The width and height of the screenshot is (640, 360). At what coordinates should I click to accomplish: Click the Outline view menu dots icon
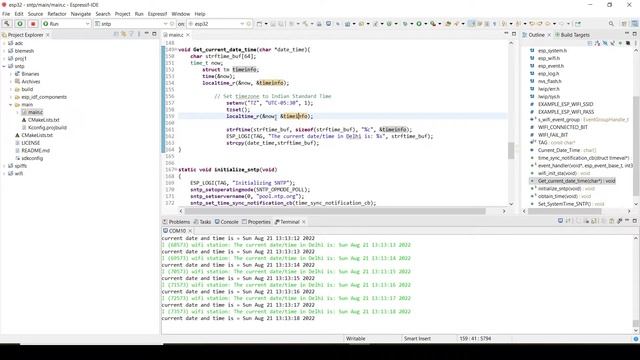pos(636,43)
